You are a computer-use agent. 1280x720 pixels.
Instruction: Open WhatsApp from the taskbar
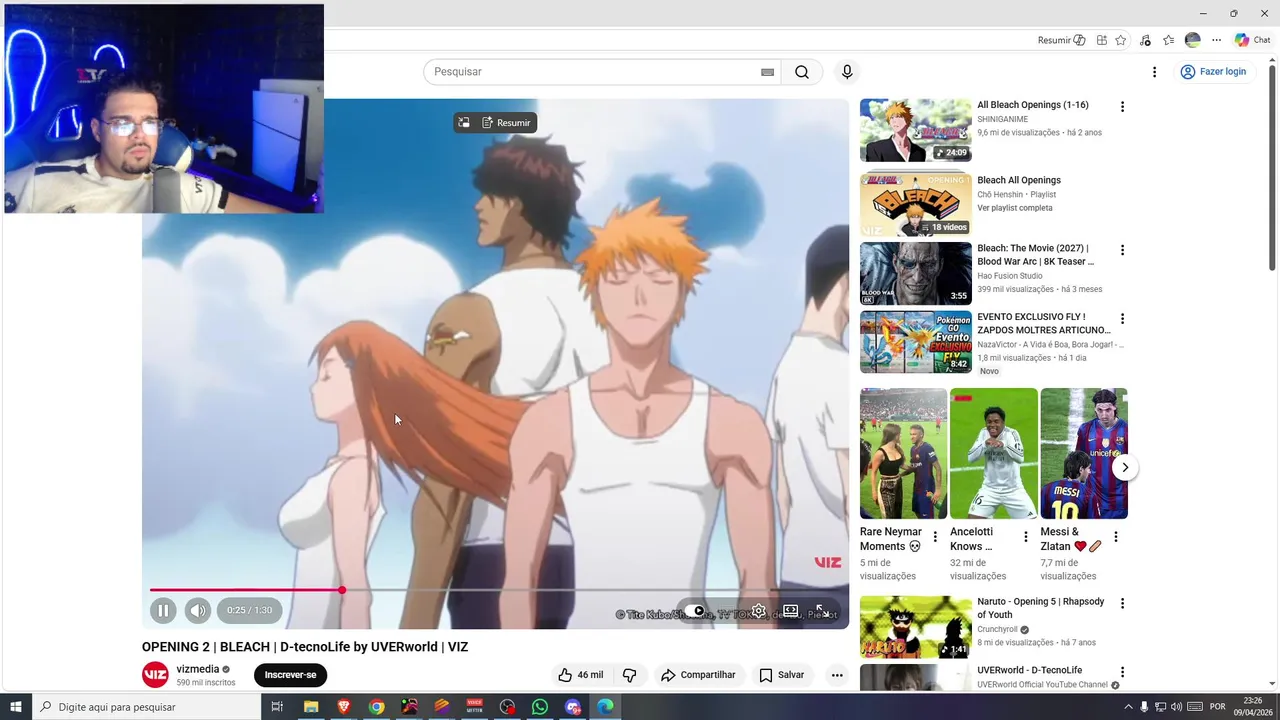(x=540, y=707)
